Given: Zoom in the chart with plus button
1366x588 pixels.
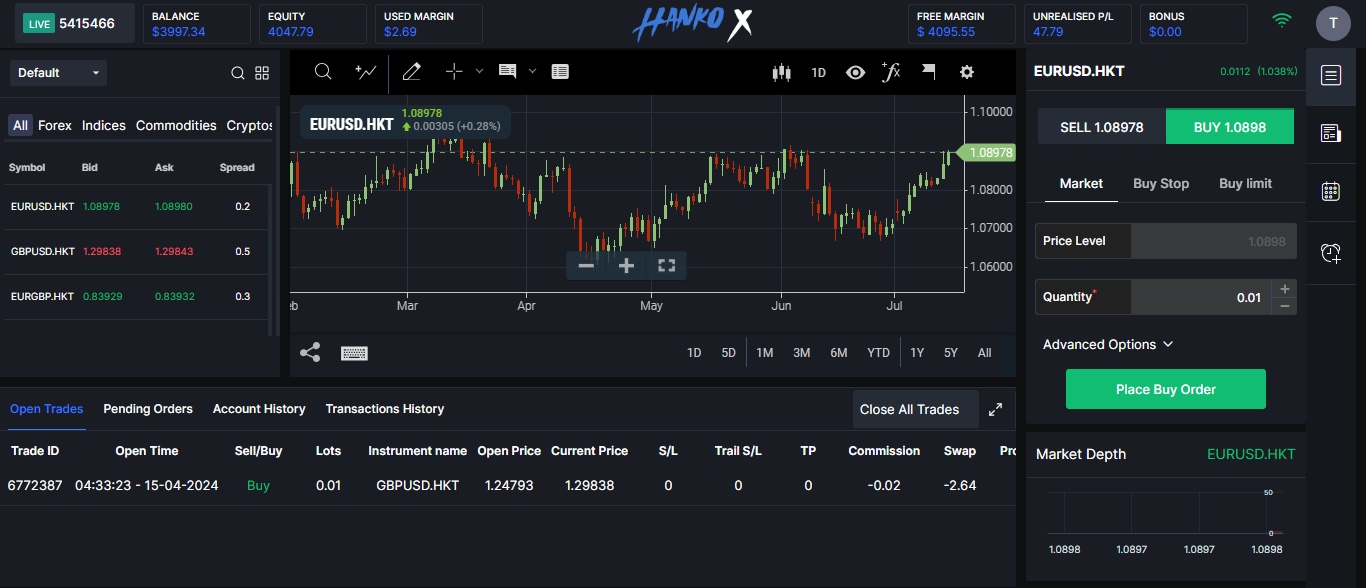Looking at the screenshot, I should (627, 265).
